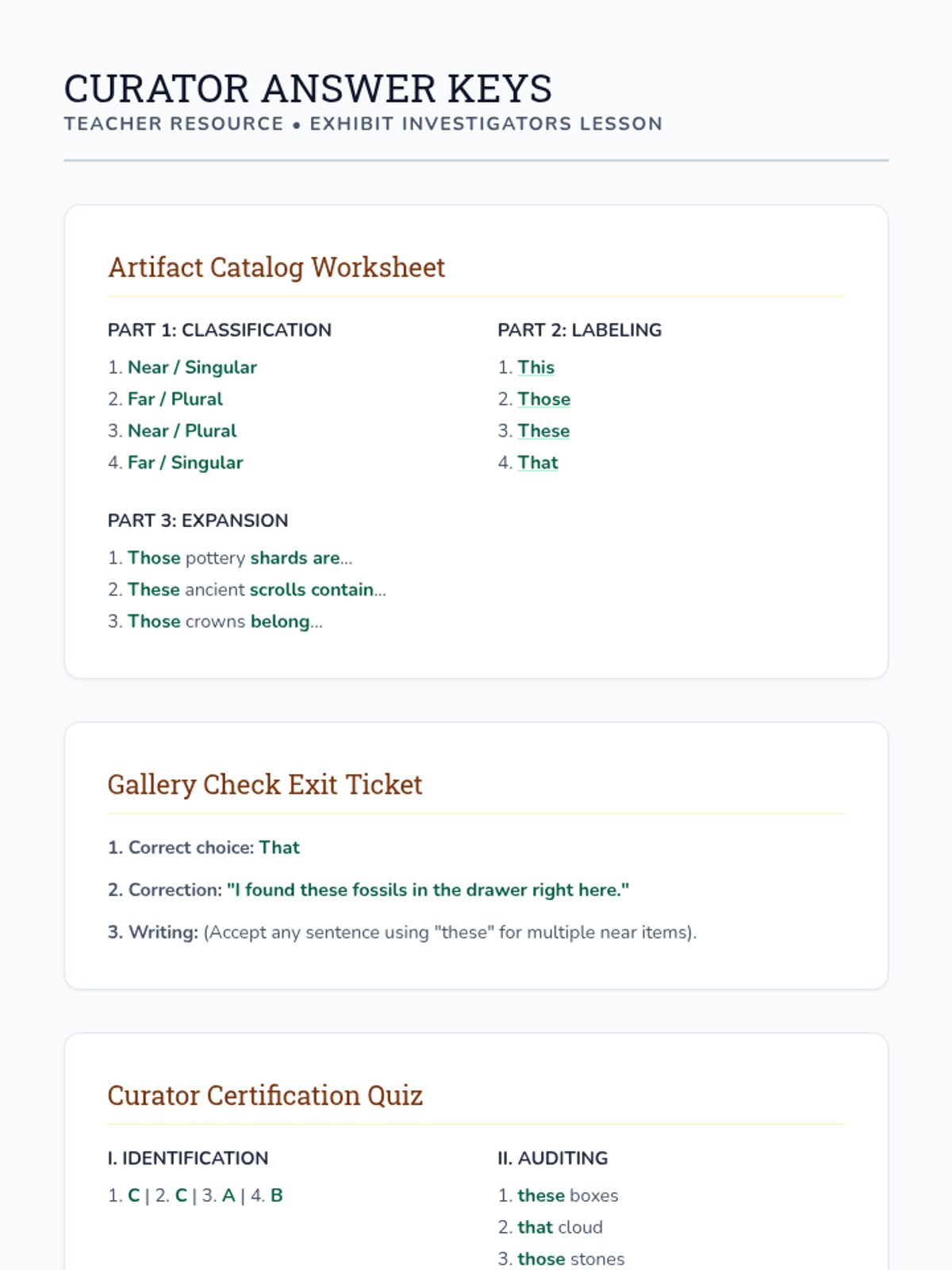Click the Identification answers line 'C | C | A | B'

pos(195,1195)
